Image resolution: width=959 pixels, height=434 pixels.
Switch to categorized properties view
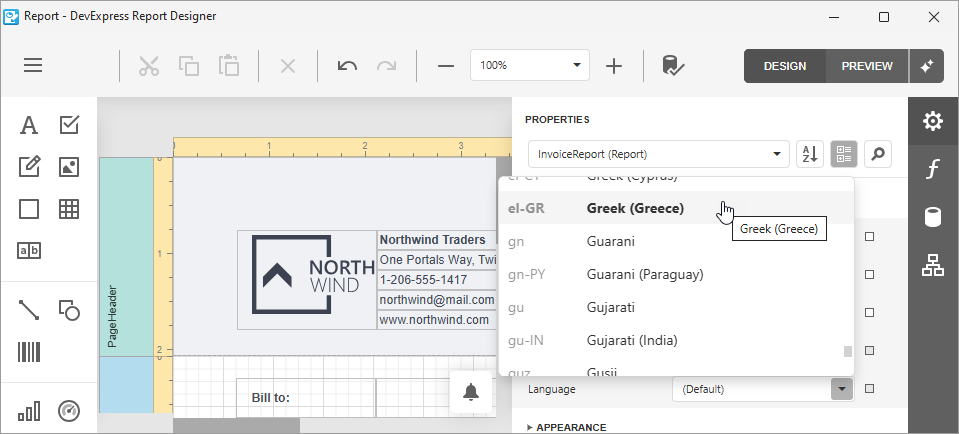point(844,154)
